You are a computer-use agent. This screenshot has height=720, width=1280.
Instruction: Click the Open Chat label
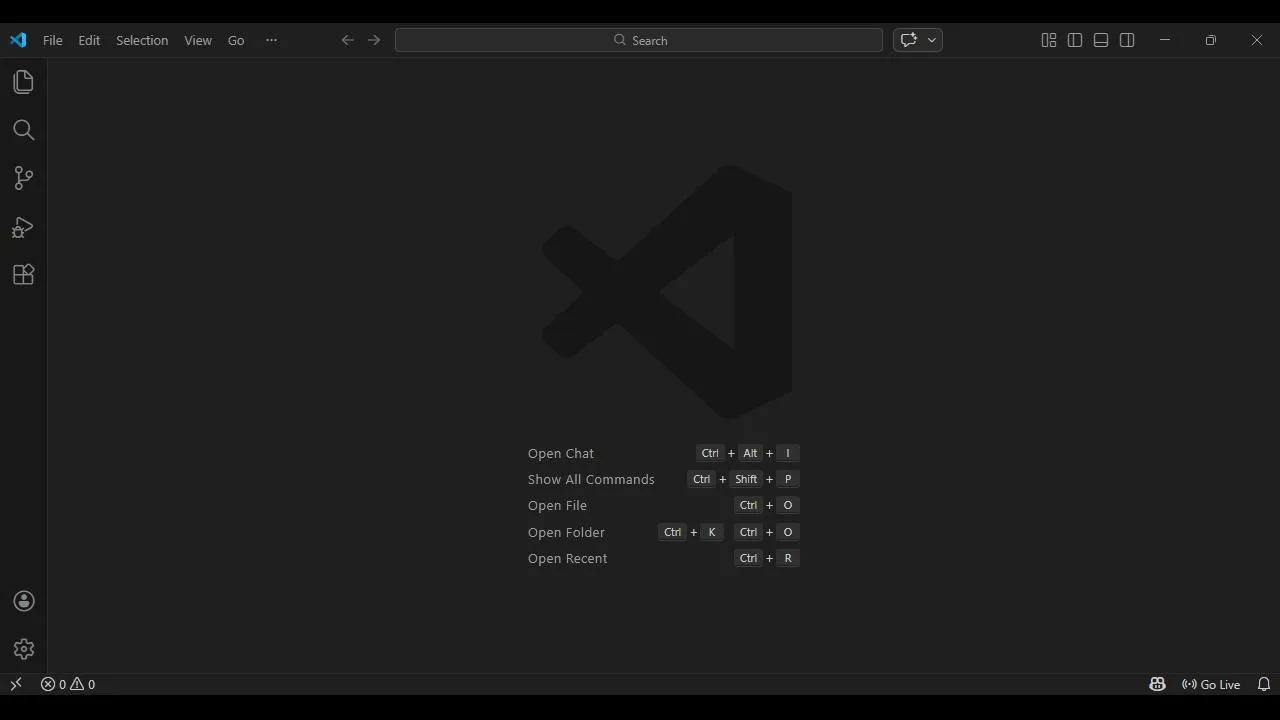pos(561,453)
